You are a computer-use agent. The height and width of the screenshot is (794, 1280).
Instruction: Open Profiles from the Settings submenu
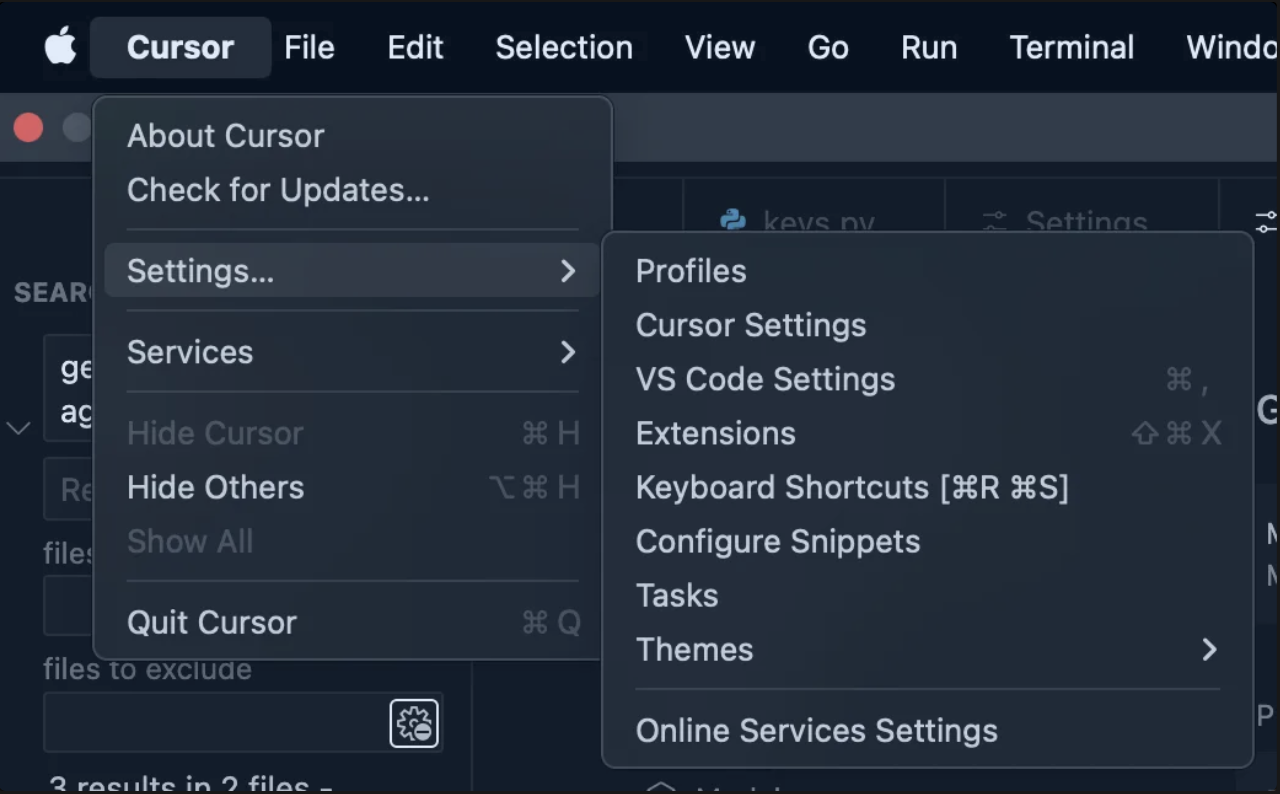[x=927, y=271]
